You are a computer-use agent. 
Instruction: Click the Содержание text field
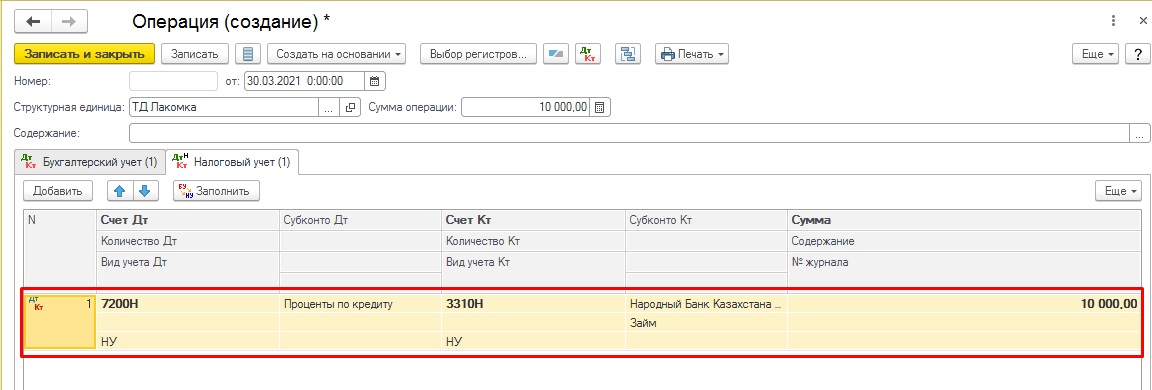pos(630,134)
